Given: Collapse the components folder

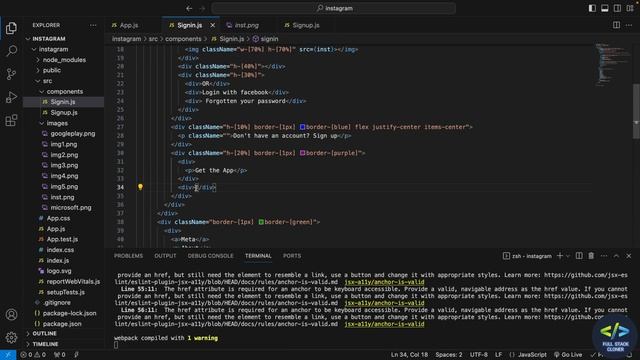Looking at the screenshot, I should point(42,91).
